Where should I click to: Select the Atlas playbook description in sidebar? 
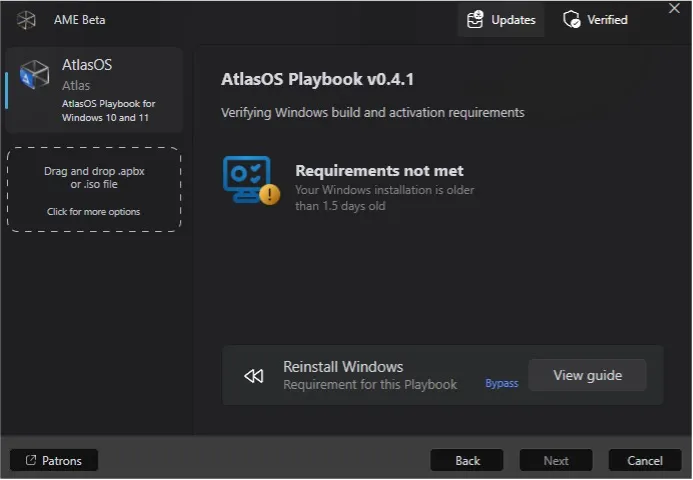108,109
